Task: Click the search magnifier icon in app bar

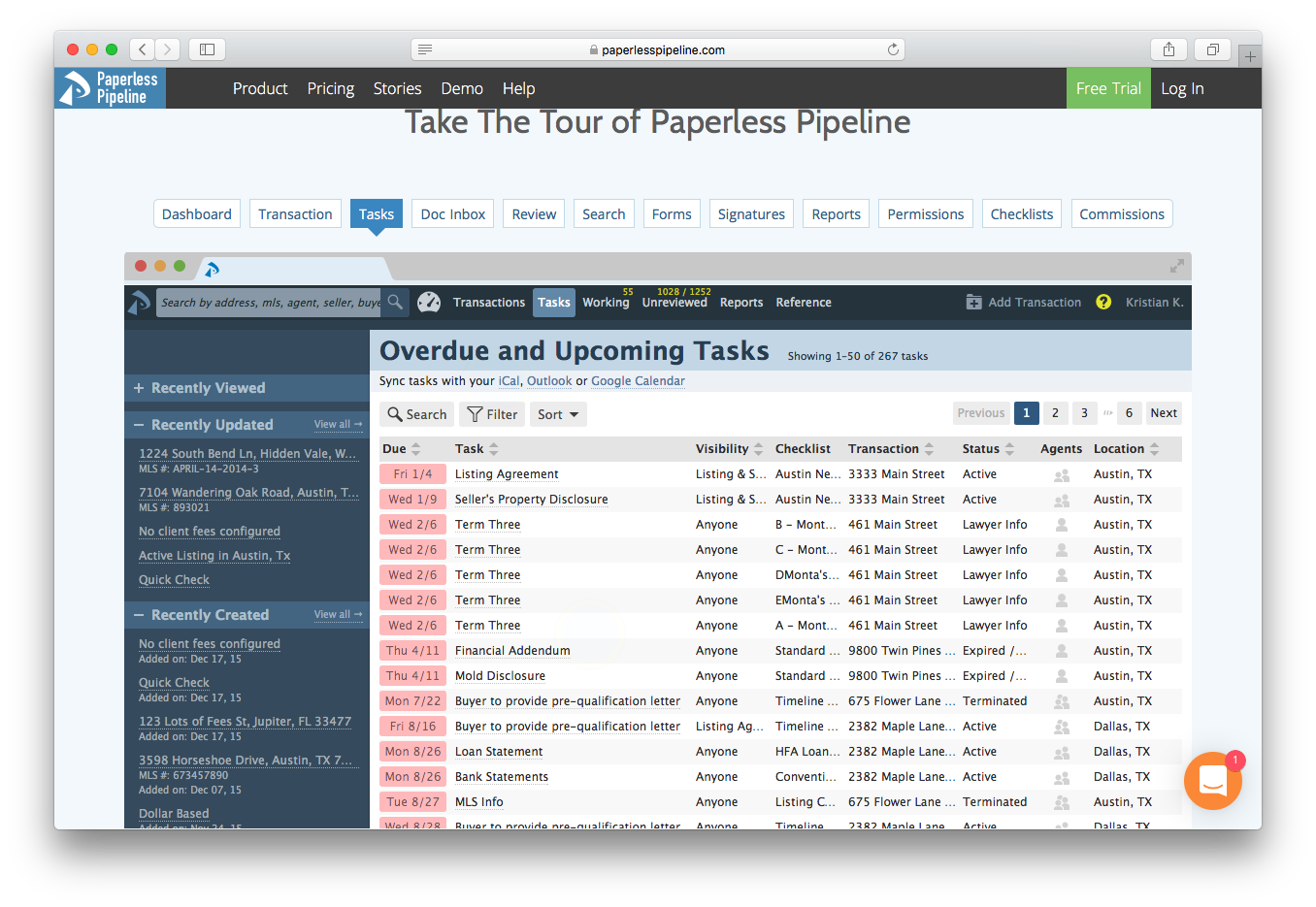Action: click(x=395, y=303)
